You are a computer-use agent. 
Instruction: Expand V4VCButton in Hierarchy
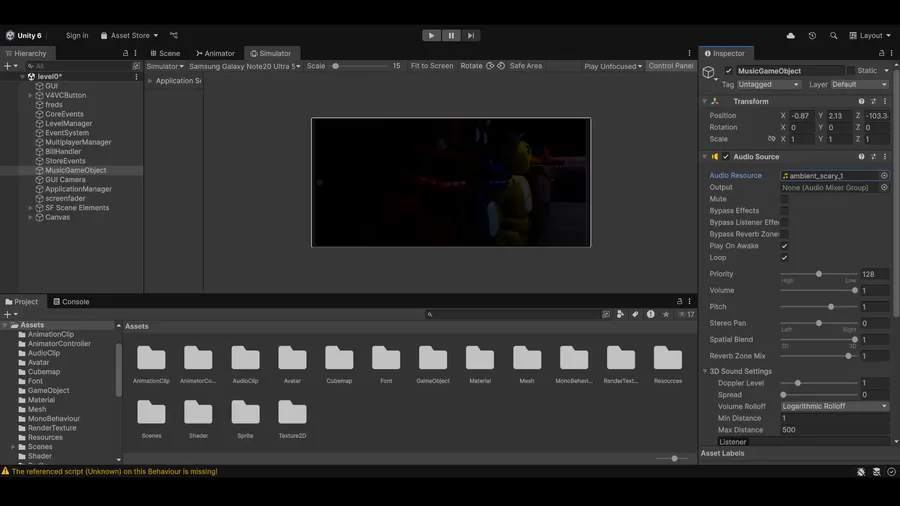tap(30, 95)
